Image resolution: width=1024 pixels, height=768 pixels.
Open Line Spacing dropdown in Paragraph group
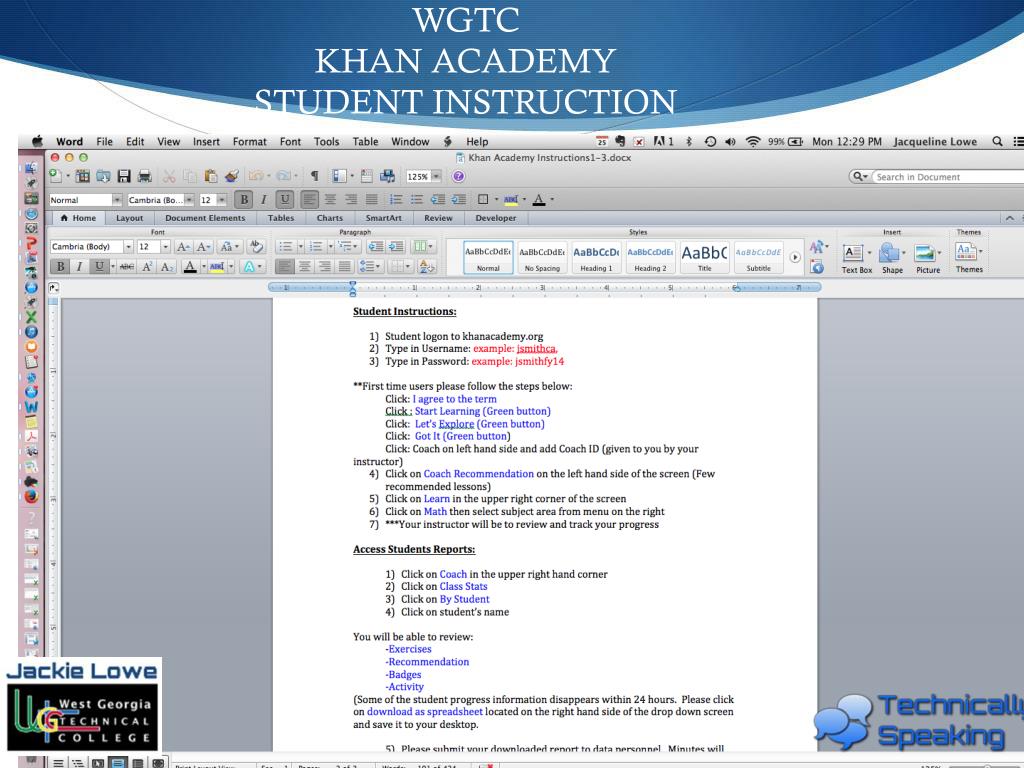(x=370, y=266)
